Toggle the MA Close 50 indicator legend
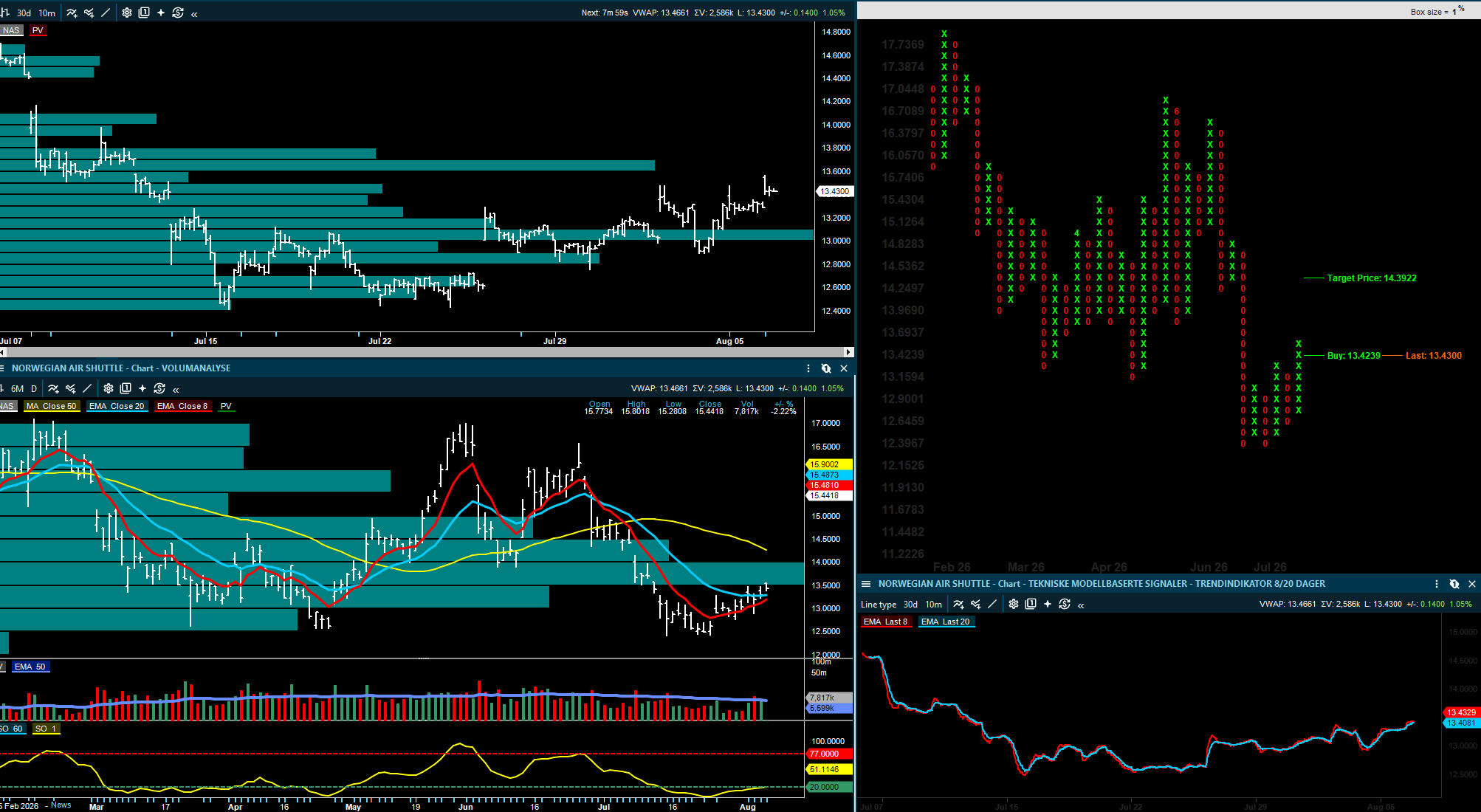Viewport: 1481px width, 812px height. (52, 406)
